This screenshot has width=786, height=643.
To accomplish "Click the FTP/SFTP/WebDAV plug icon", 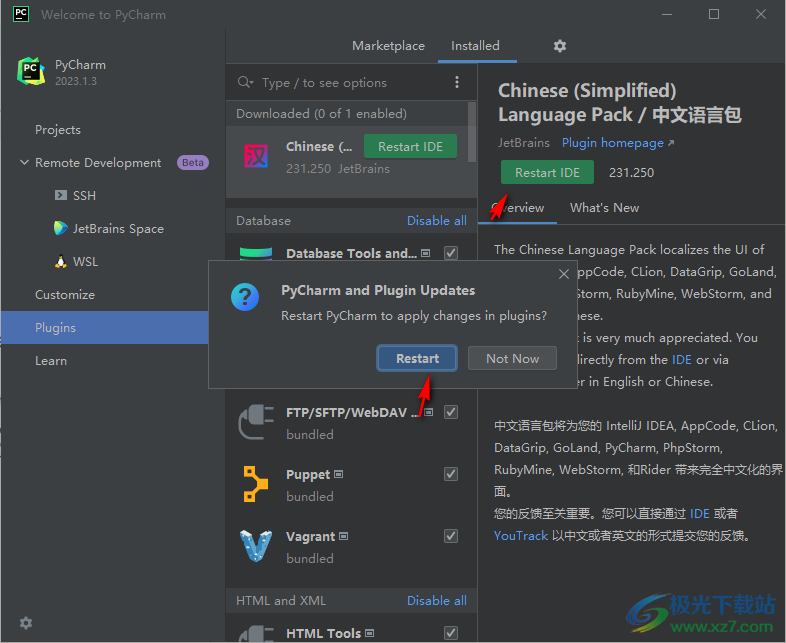I will pos(256,422).
